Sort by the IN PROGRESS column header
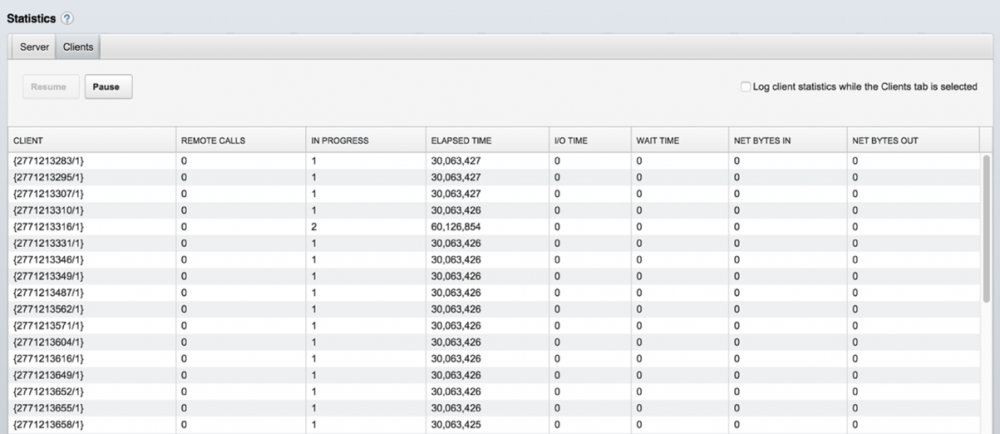This screenshot has height=434, width=1000. click(x=366, y=140)
